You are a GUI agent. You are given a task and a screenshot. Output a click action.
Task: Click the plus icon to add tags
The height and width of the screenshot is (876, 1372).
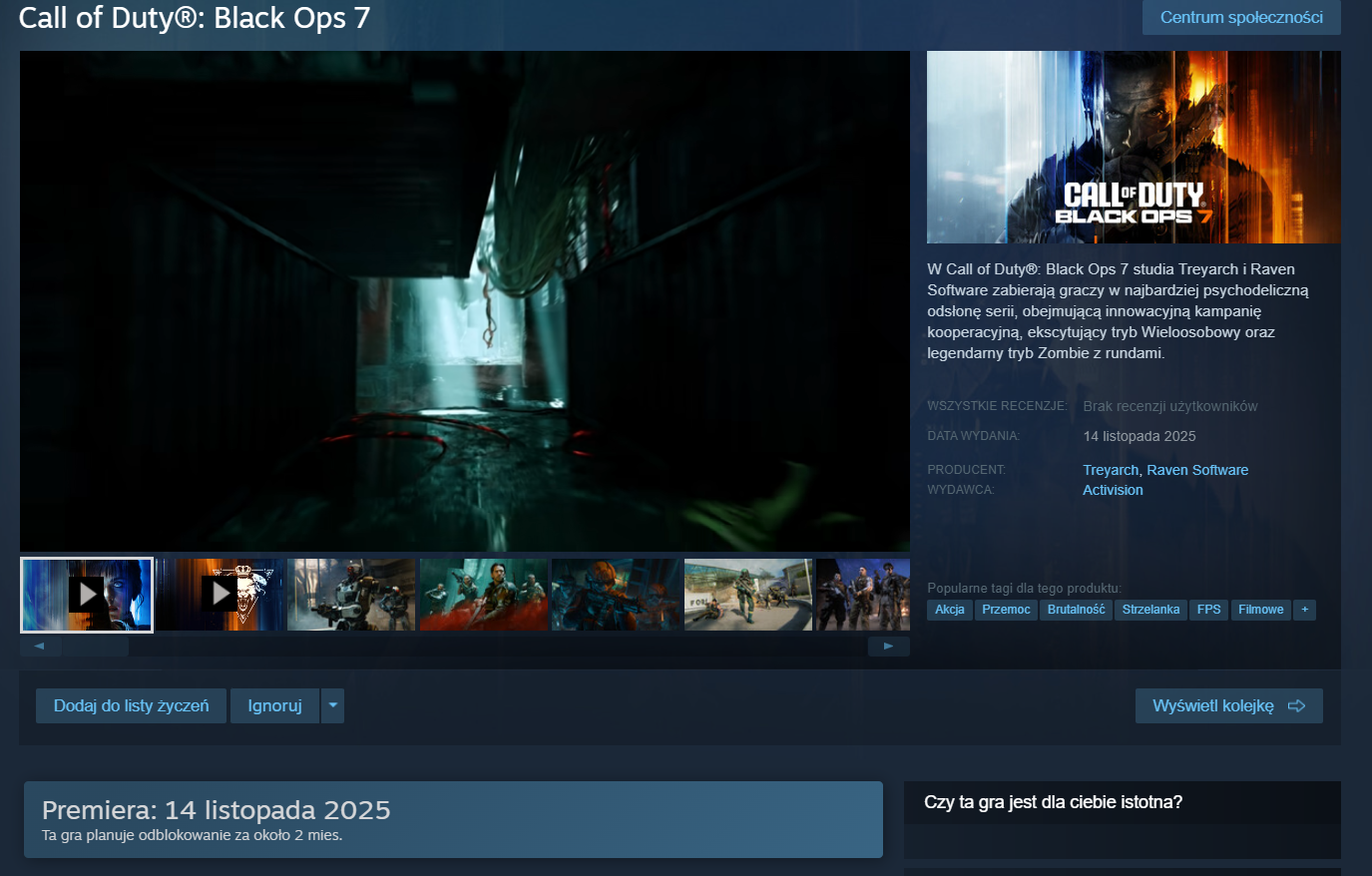(1304, 610)
